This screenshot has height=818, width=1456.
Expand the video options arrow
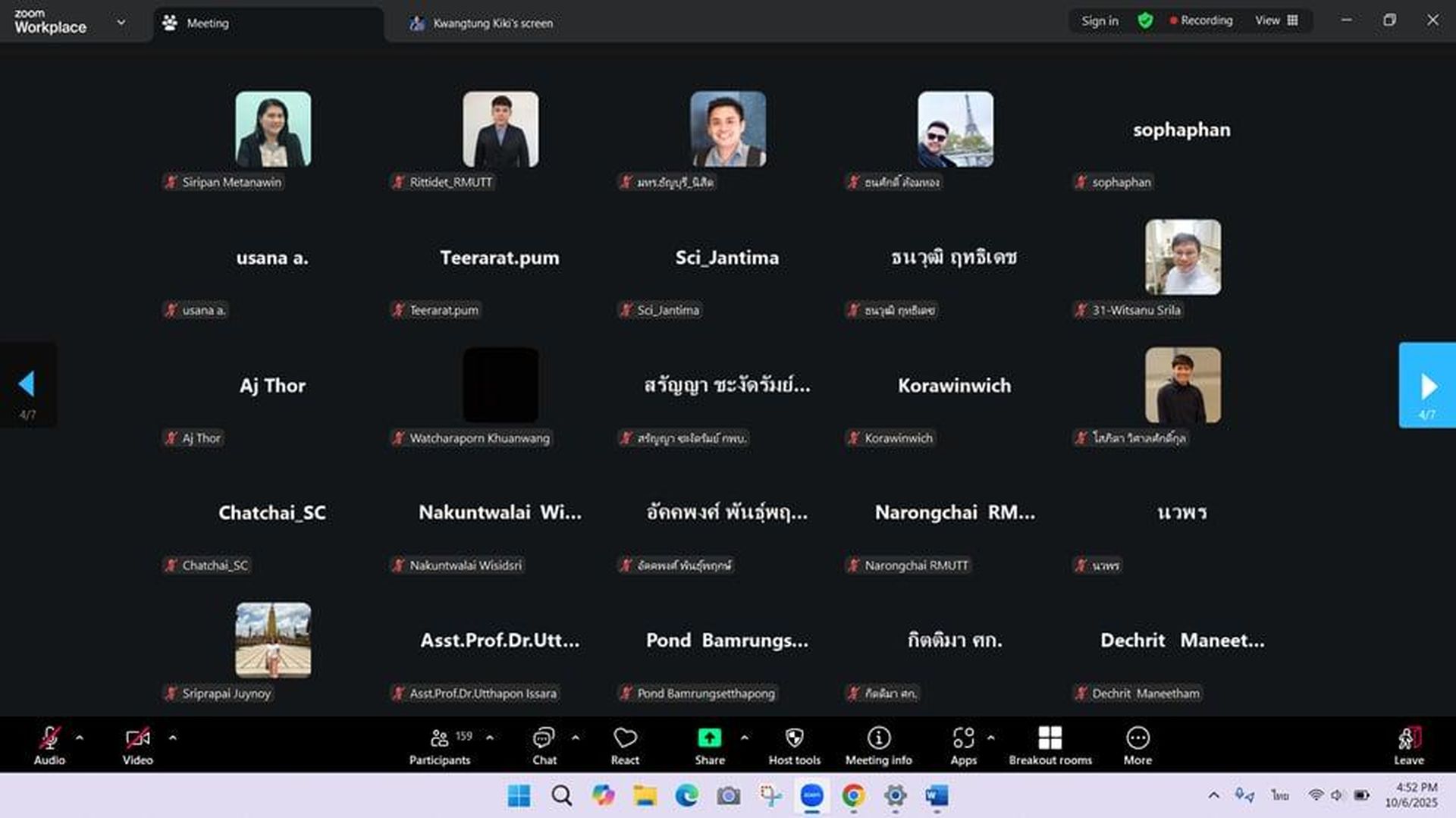point(173,737)
